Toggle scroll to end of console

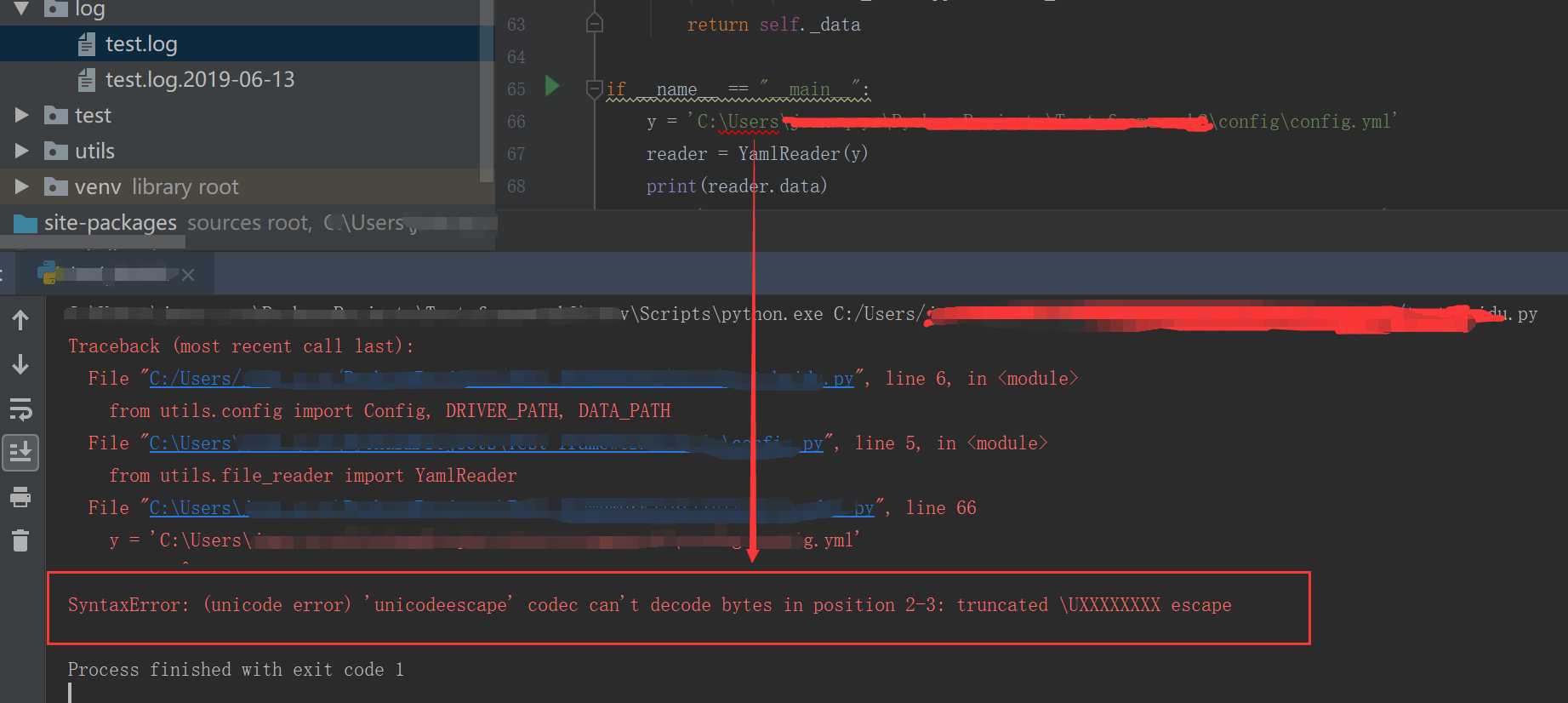coord(20,452)
